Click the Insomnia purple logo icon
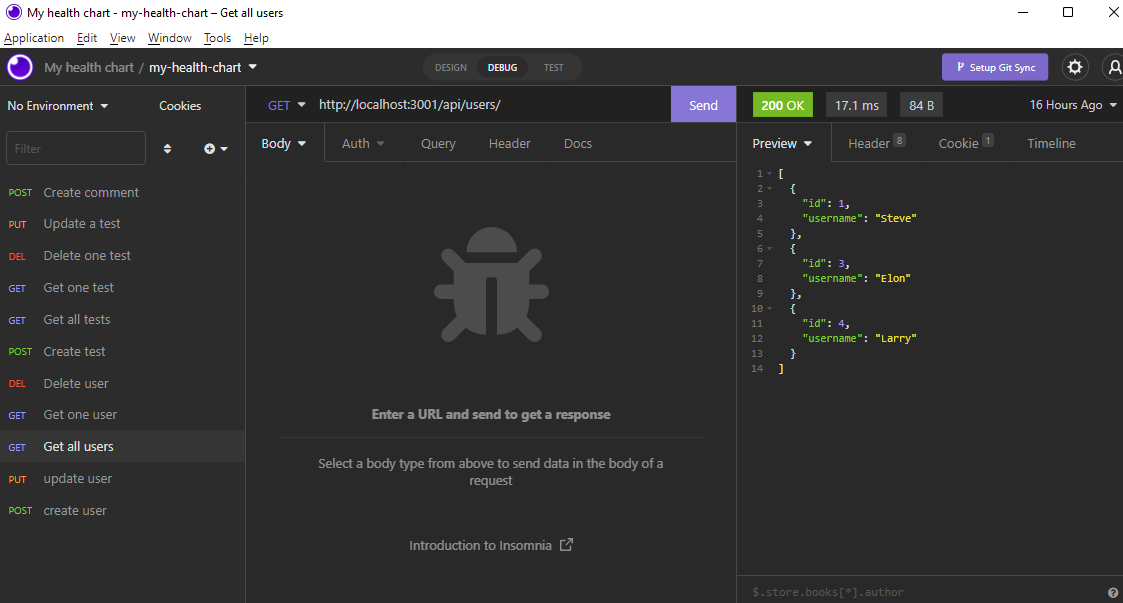Screen dimensions: 1123x603 (20, 67)
